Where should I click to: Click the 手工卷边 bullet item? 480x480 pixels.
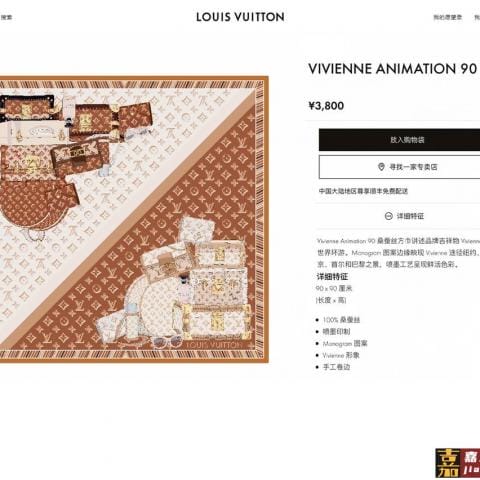click(336, 367)
